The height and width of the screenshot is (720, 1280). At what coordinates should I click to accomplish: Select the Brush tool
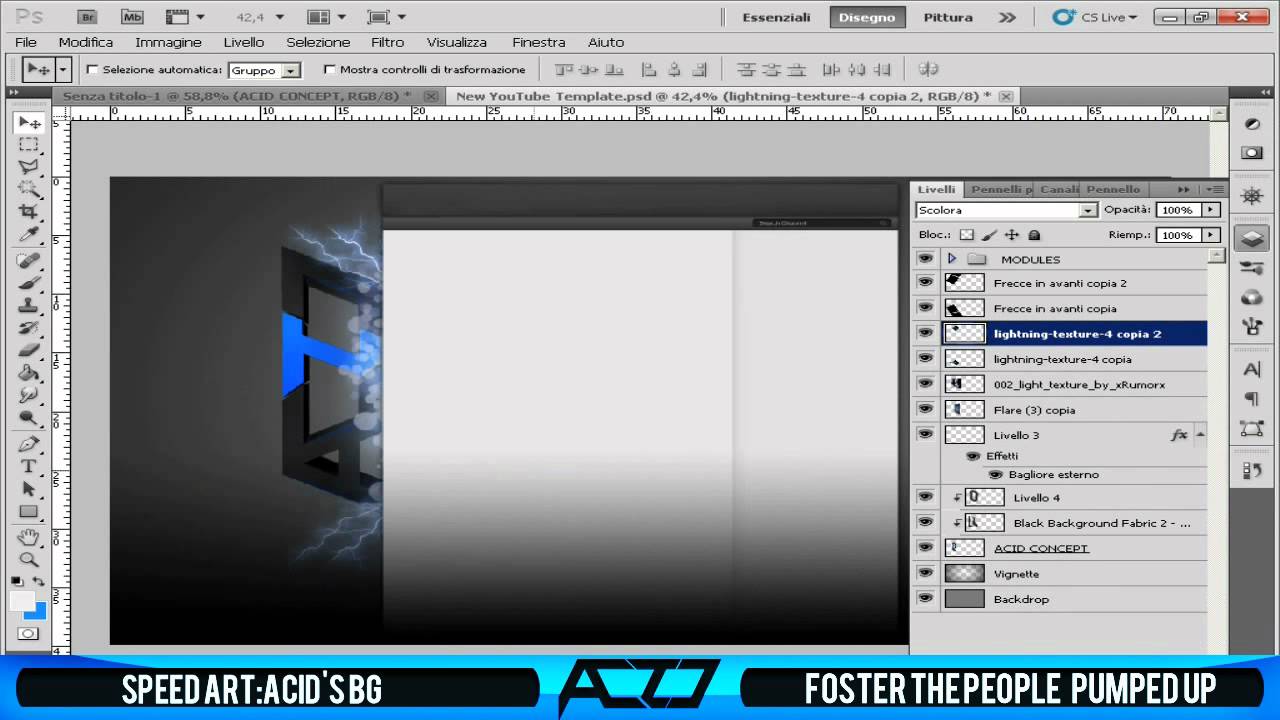(29, 283)
